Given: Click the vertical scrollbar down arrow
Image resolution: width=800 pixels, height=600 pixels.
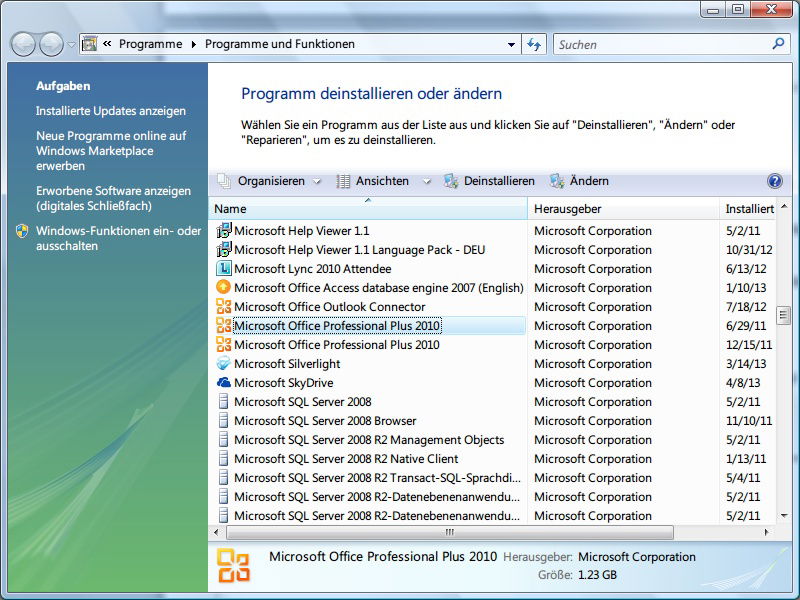Looking at the screenshot, I should 784,516.
